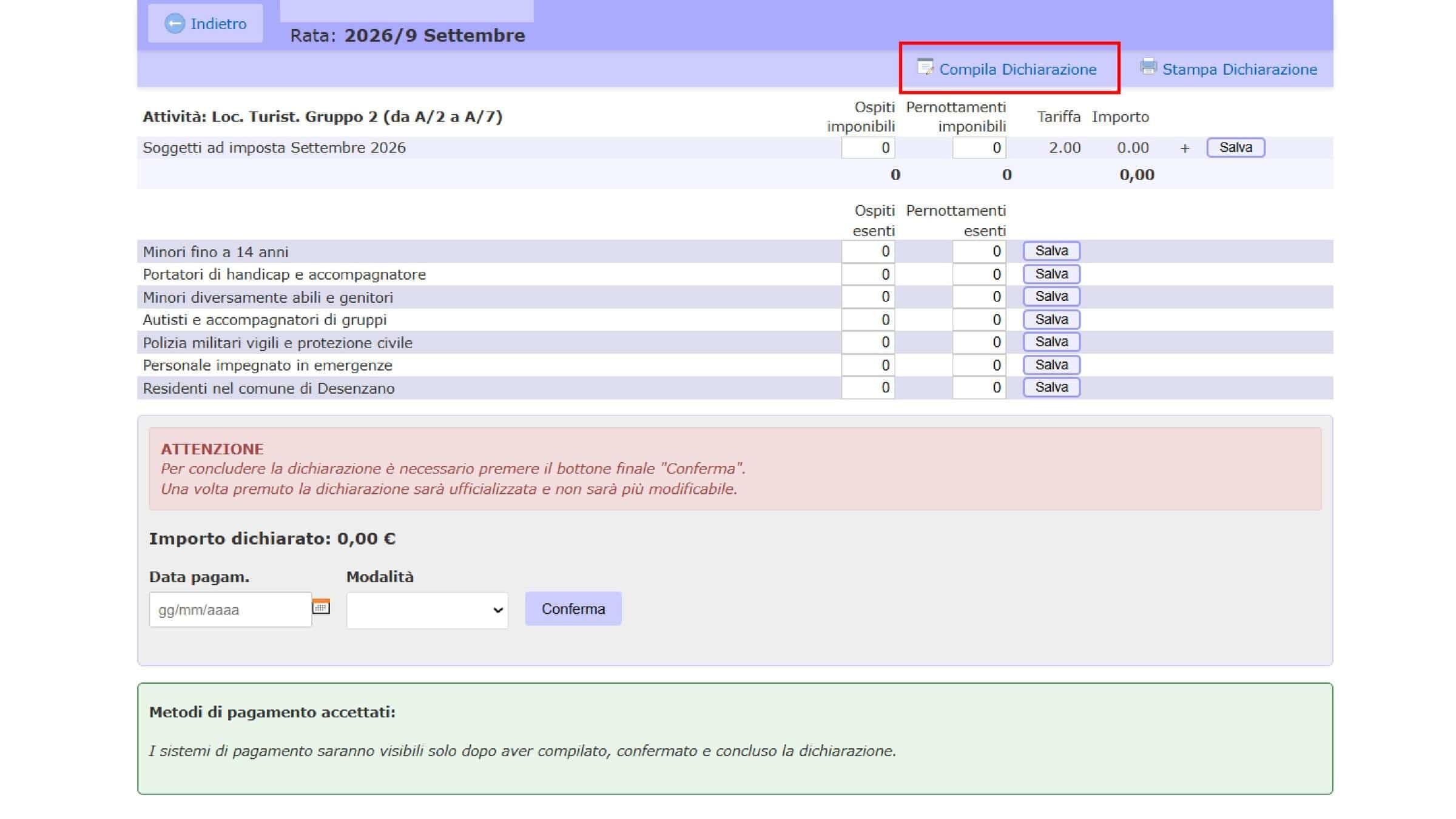The image size is (1456, 819).
Task: Click the ATTENZIONE warning title
Action: pyautogui.click(x=212, y=449)
